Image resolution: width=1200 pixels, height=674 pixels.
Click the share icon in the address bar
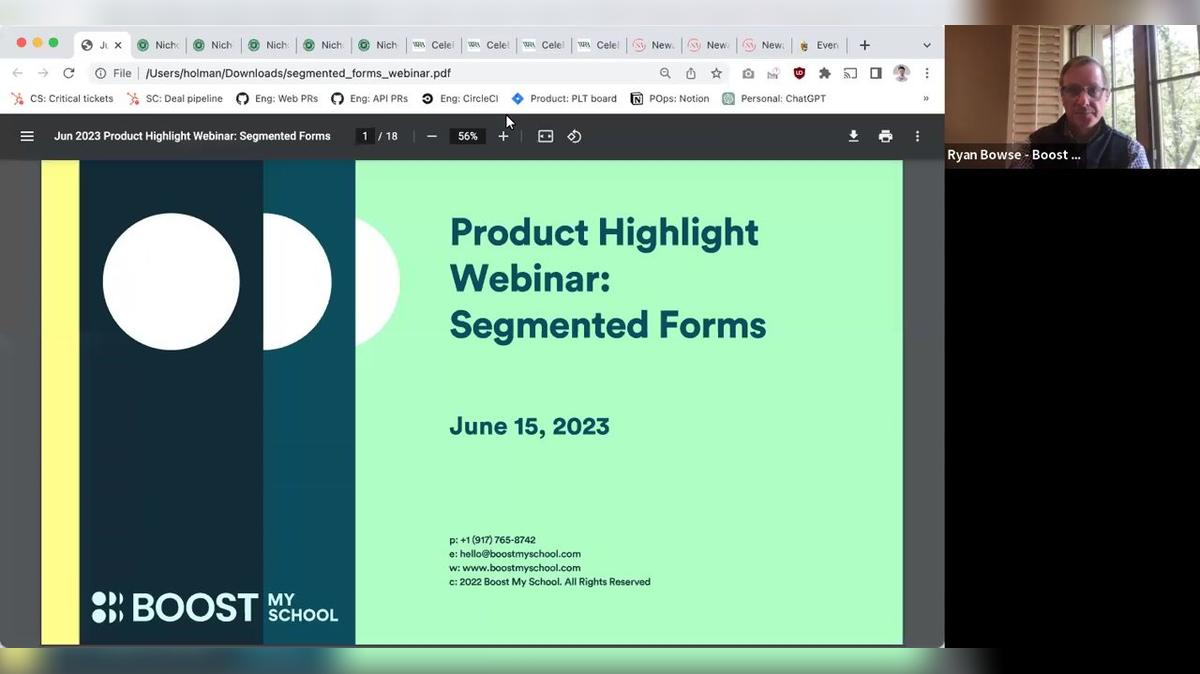[690, 73]
